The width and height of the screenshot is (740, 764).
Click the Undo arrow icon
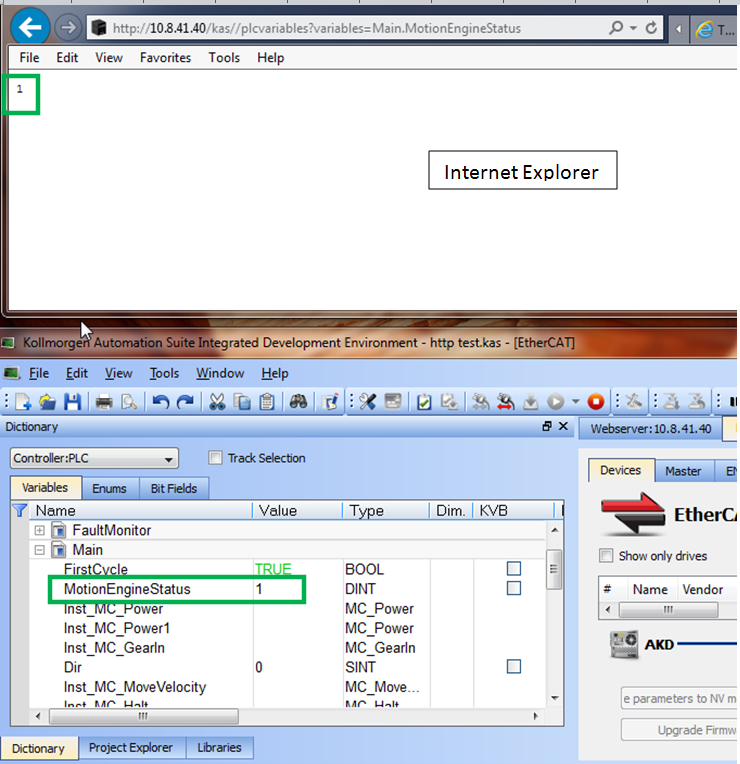[160, 402]
